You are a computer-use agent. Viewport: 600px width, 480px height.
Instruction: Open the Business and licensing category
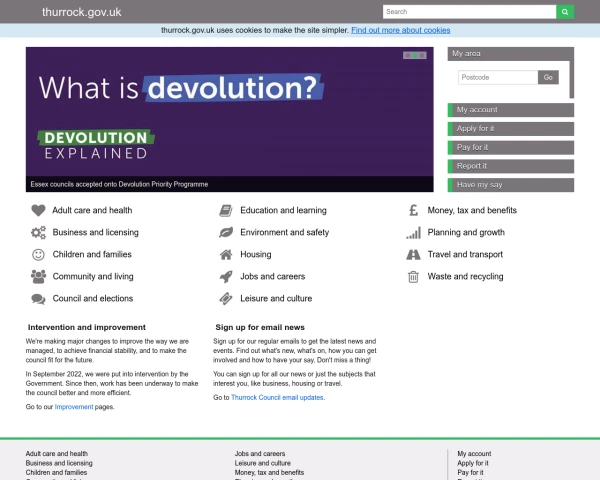click(96, 232)
